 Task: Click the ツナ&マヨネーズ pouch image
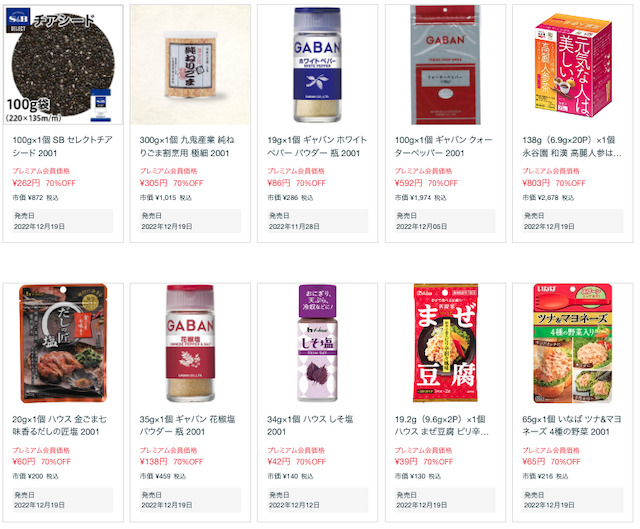tap(573, 343)
